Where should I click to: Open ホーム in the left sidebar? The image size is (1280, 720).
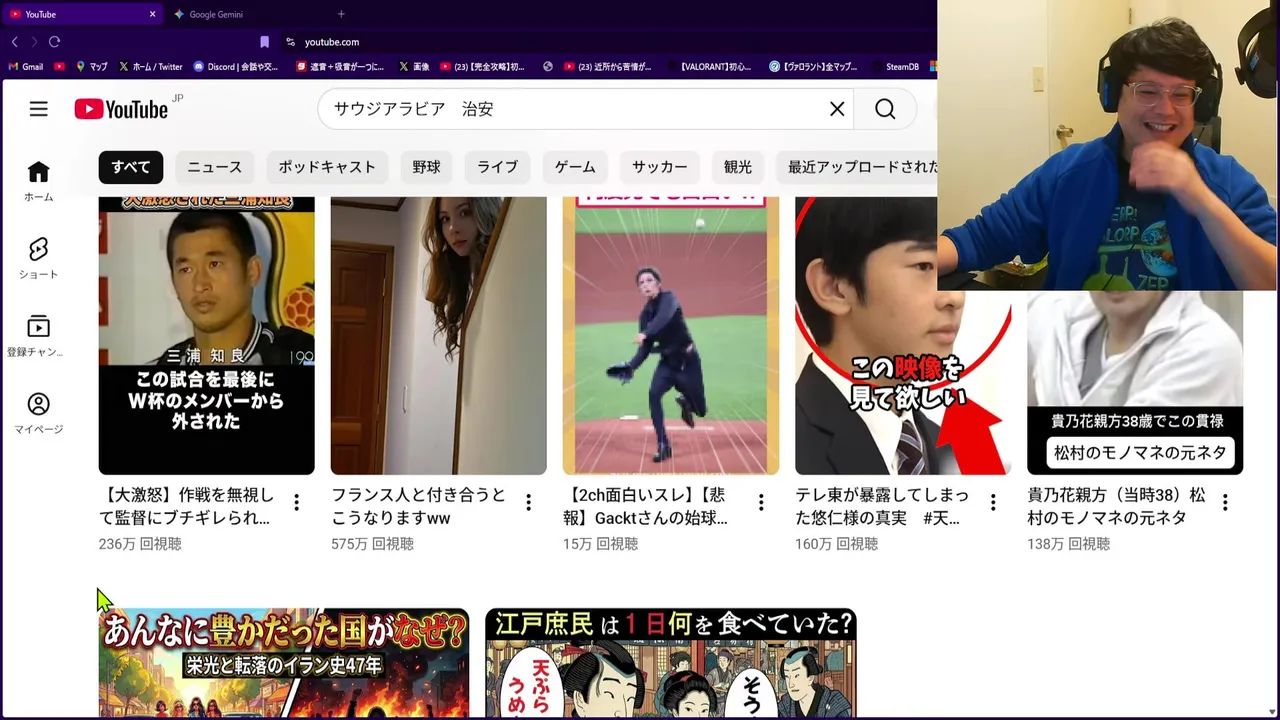pos(38,181)
